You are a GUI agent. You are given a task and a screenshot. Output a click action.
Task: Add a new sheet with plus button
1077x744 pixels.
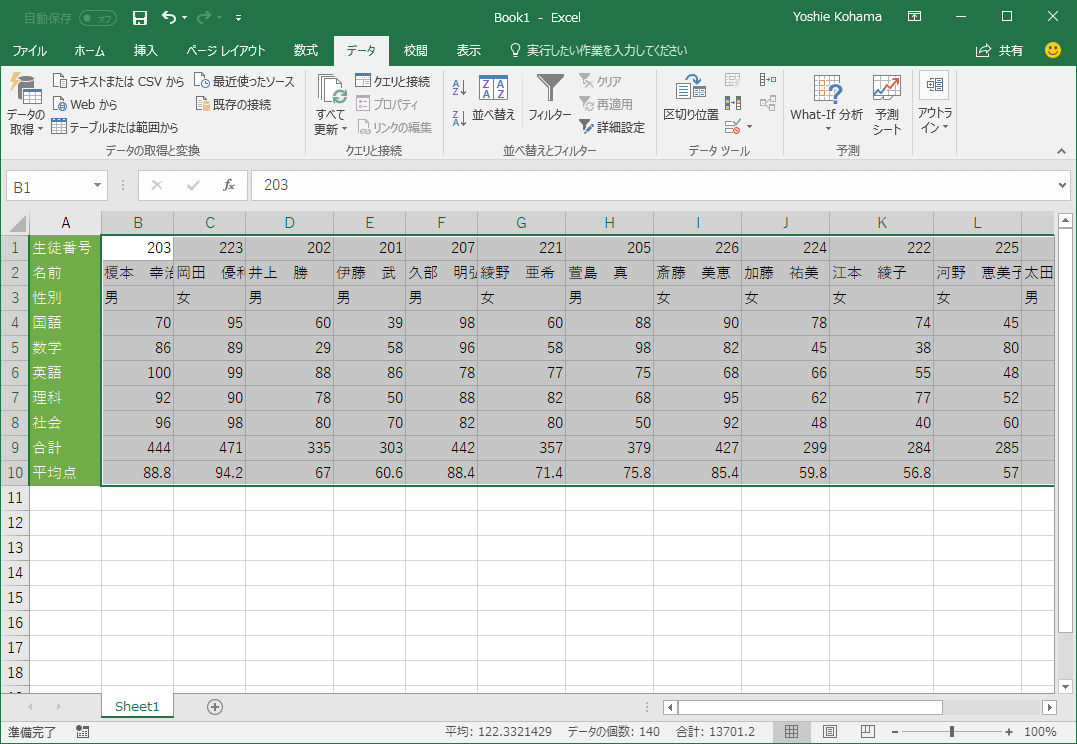tap(214, 706)
